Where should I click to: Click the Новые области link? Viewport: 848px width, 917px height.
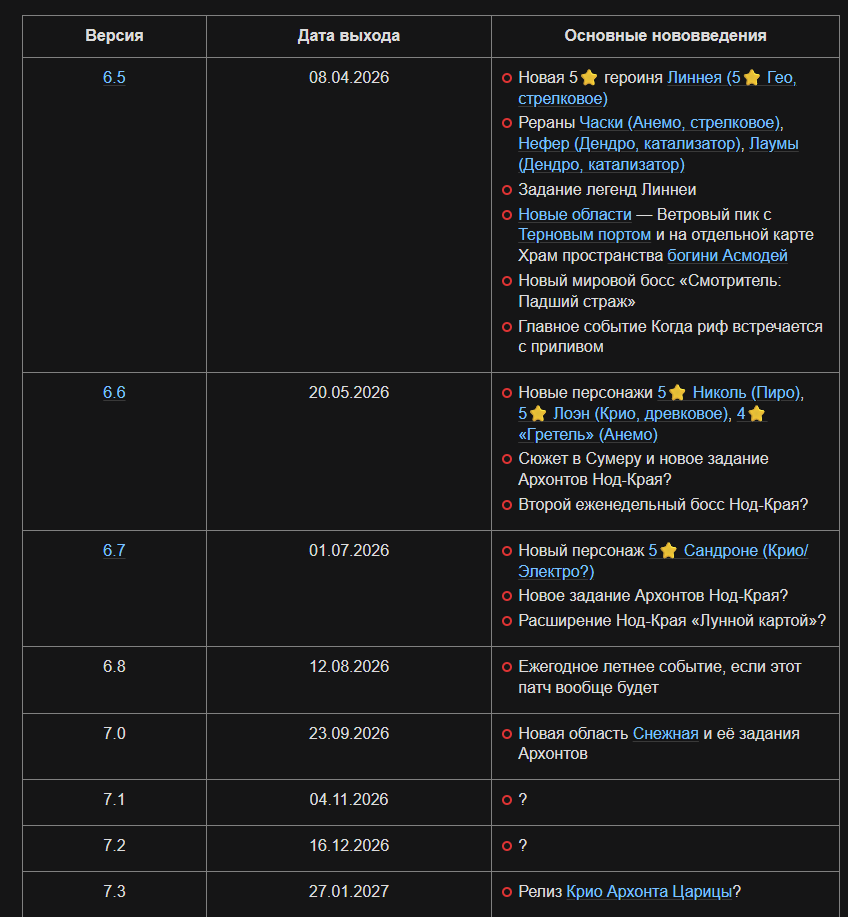click(574, 215)
